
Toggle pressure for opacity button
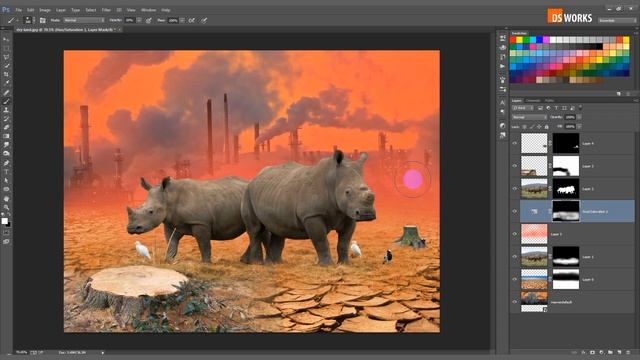click(149, 20)
